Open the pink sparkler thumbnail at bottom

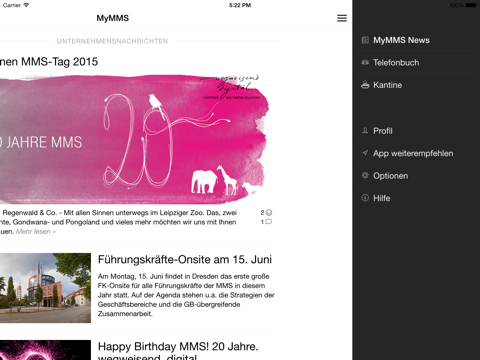pyautogui.click(x=45, y=350)
